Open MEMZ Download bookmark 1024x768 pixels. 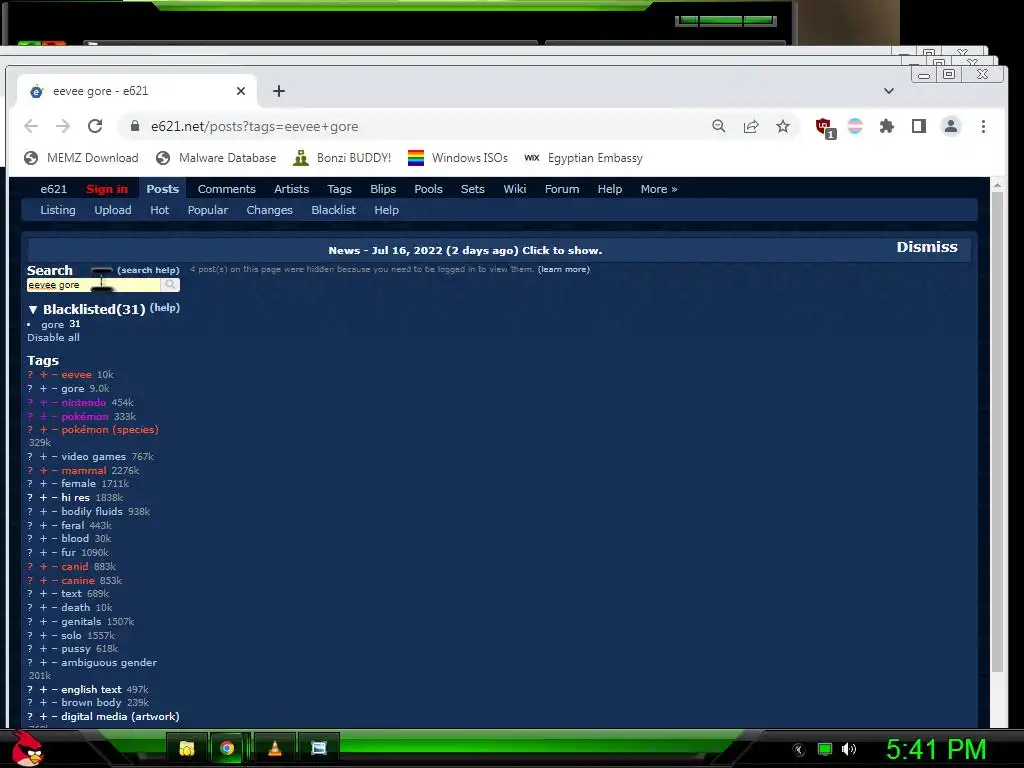[x=81, y=158]
